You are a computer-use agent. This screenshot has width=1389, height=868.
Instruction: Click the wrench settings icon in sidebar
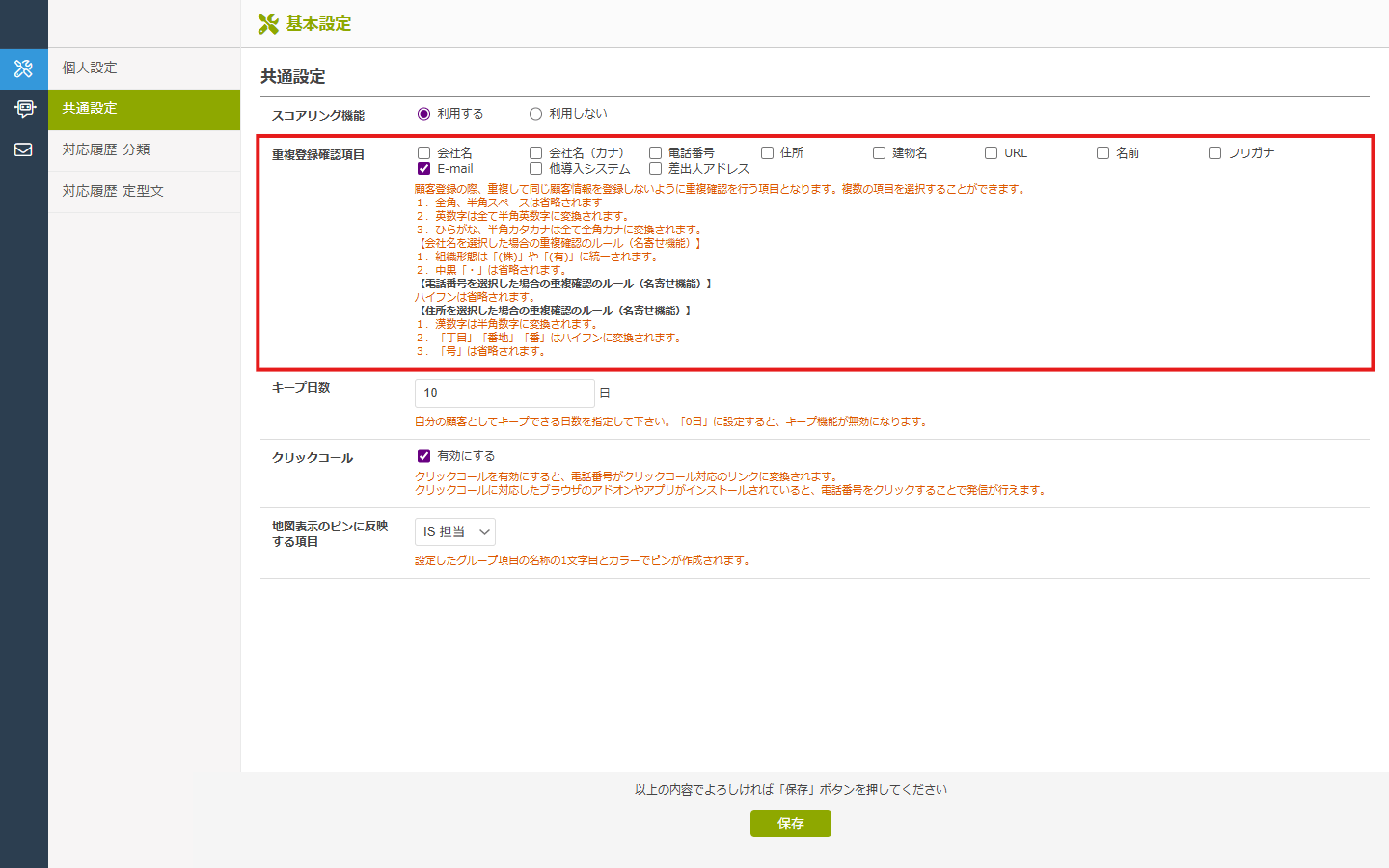(23, 68)
